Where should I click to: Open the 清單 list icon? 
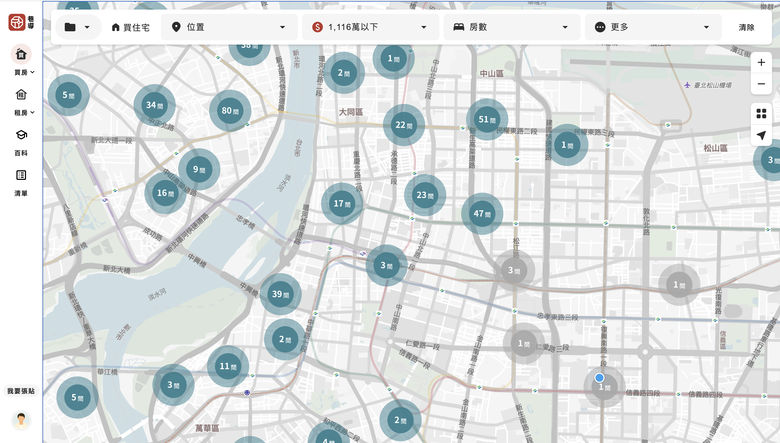coord(21,175)
